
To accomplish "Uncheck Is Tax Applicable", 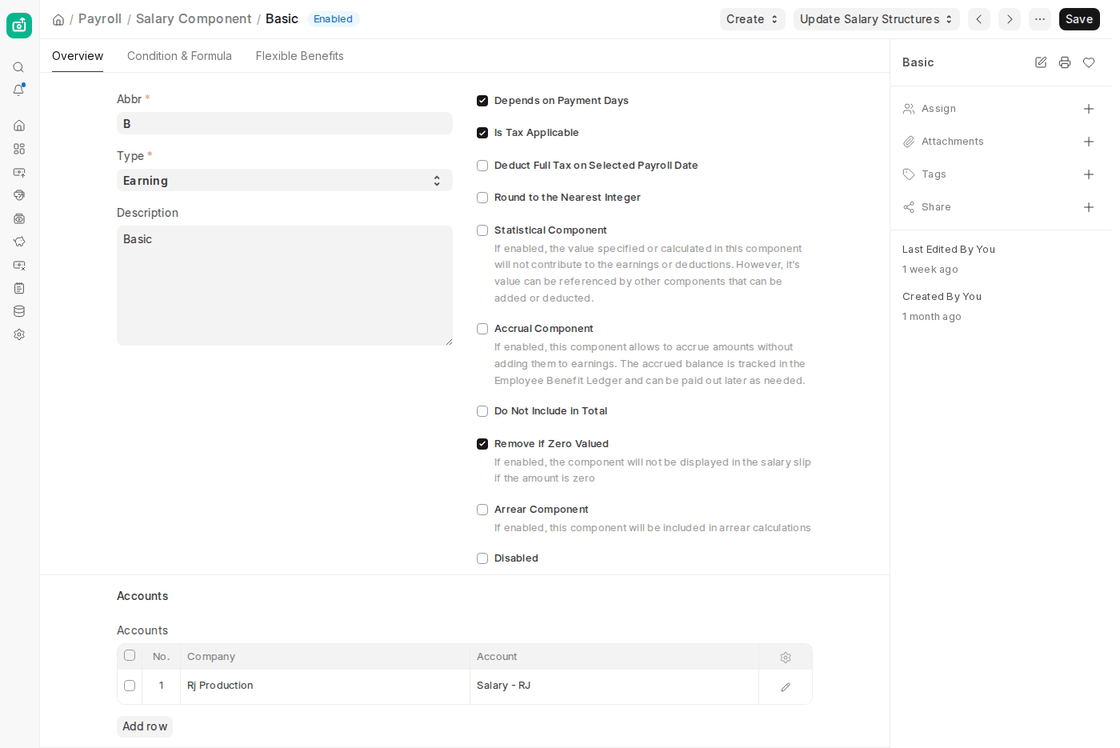I will click(482, 133).
